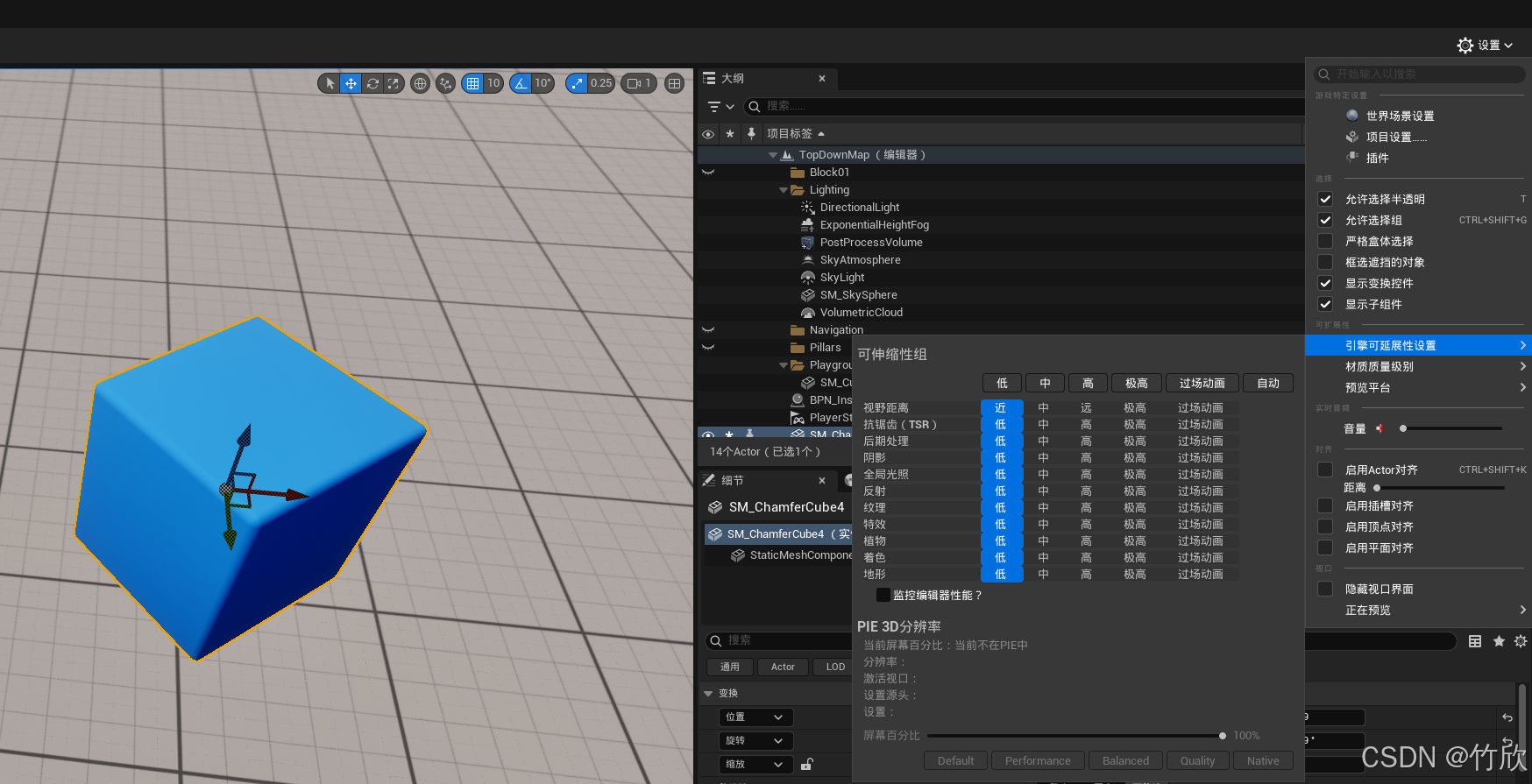The height and width of the screenshot is (784, 1532).
Task: Adjust the 音量 volume slider
Action: tap(1451, 428)
